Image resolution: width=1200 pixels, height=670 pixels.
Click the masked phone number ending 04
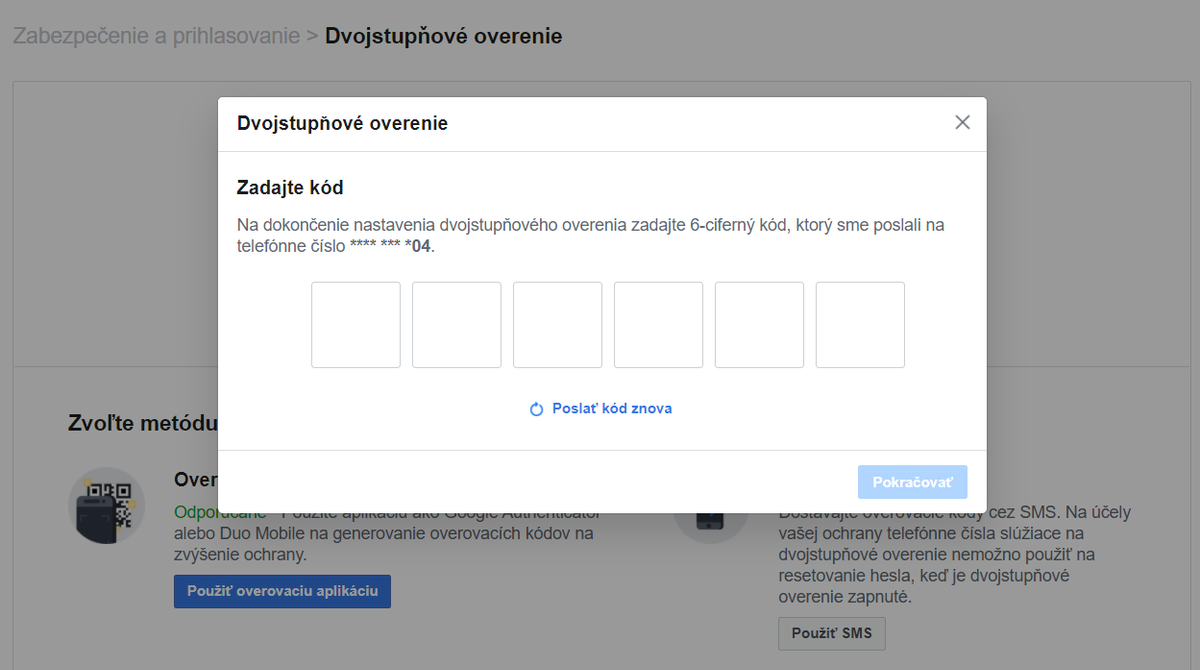click(391, 246)
